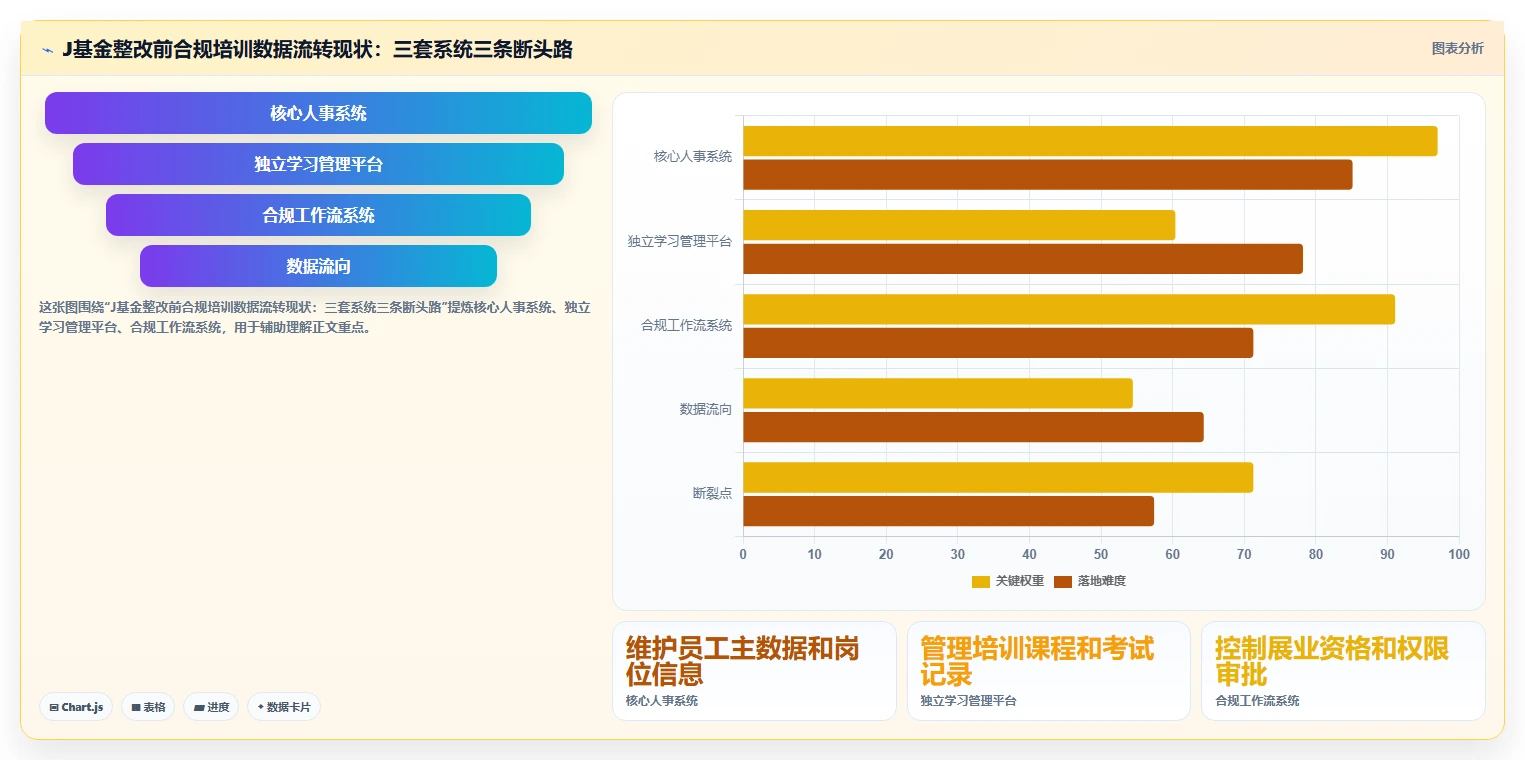Toggle 落地难度 legend brown swatch
The width and height of the screenshot is (1525, 760).
pos(1062,581)
